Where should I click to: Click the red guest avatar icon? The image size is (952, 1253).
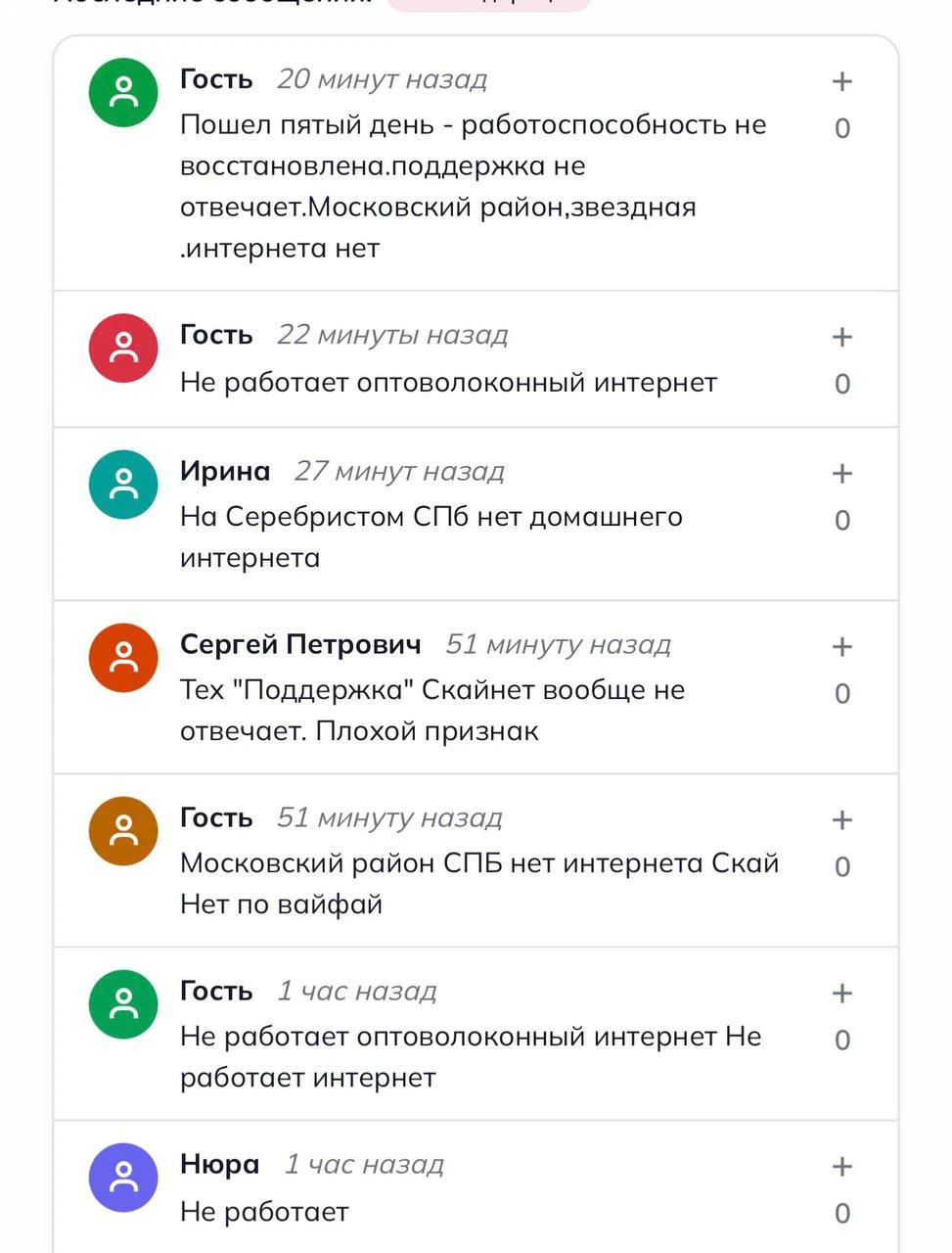[123, 348]
